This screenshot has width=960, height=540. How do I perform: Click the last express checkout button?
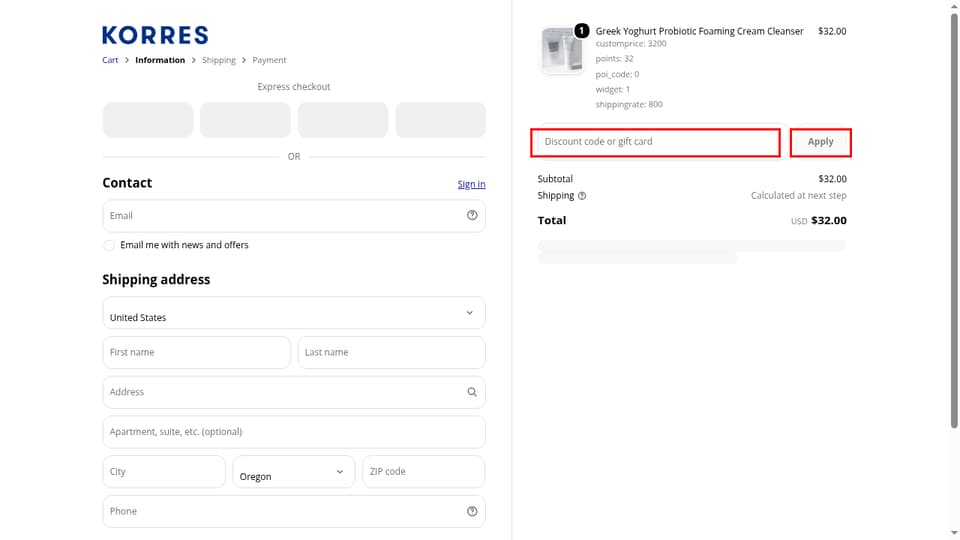441,120
